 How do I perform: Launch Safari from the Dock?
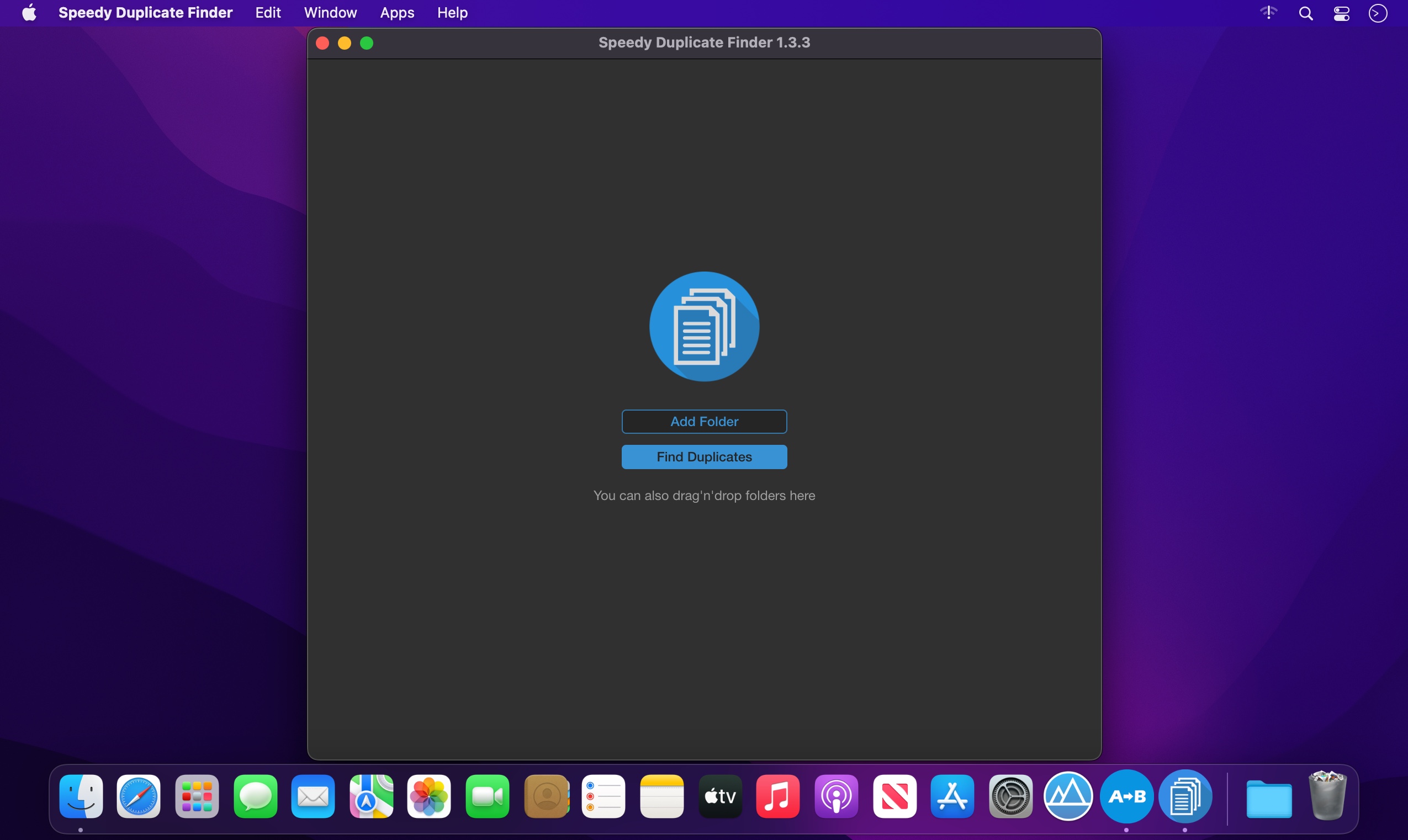point(139,796)
